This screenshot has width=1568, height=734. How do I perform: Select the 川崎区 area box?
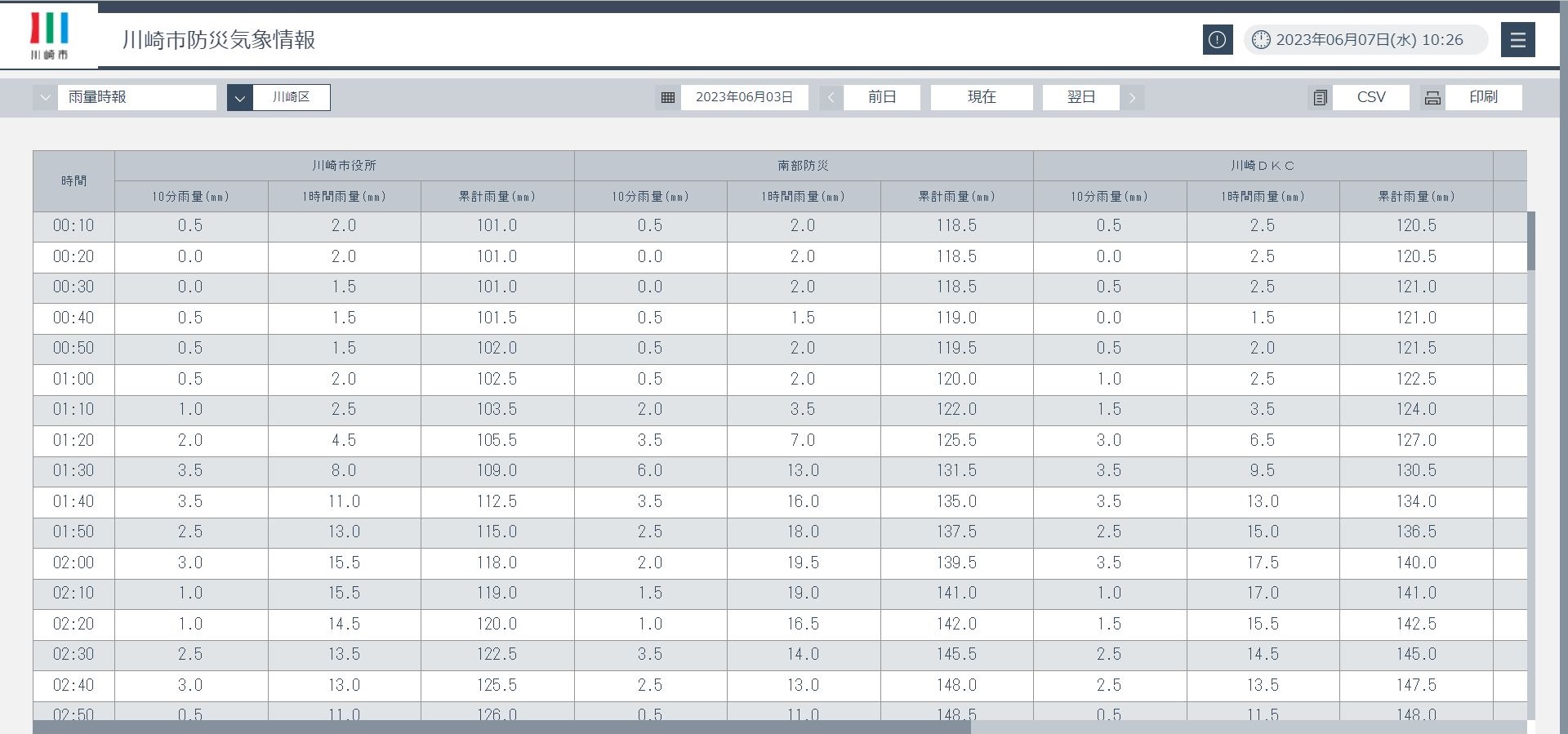(x=292, y=97)
